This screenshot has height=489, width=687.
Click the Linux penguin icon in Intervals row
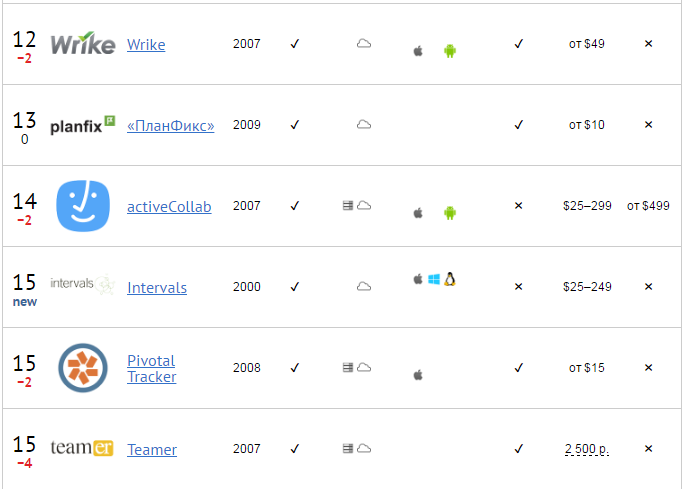tap(450, 280)
